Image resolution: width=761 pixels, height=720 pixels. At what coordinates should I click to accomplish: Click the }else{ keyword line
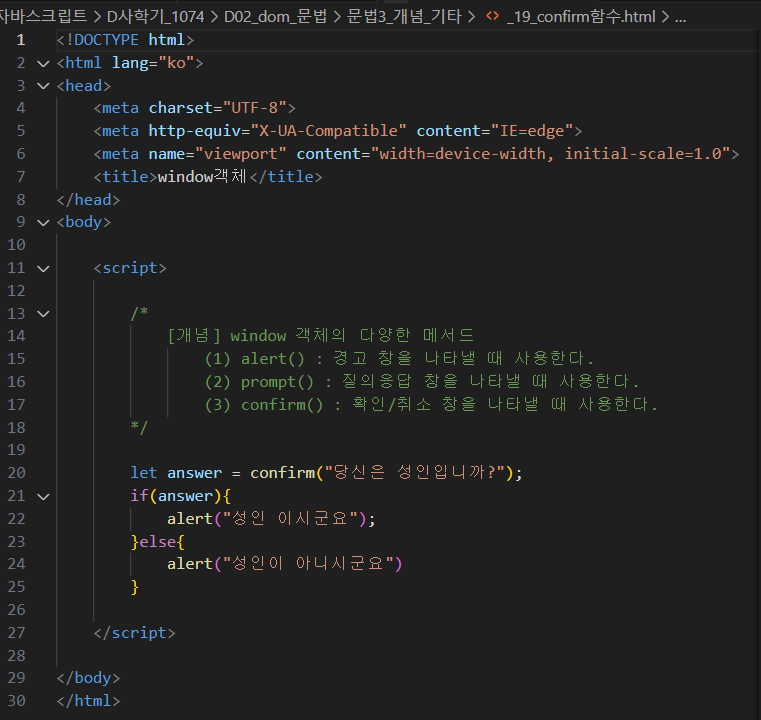tap(158, 542)
